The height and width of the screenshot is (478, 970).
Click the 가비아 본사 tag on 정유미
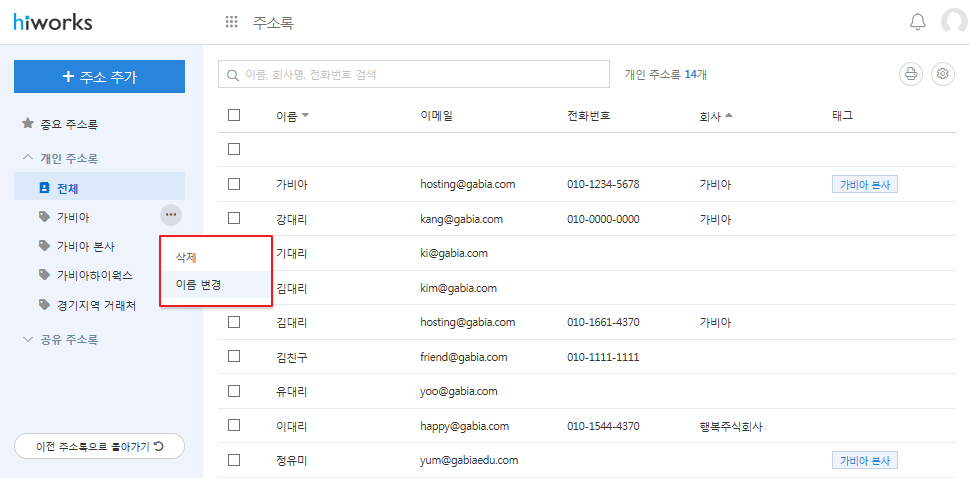pos(864,460)
